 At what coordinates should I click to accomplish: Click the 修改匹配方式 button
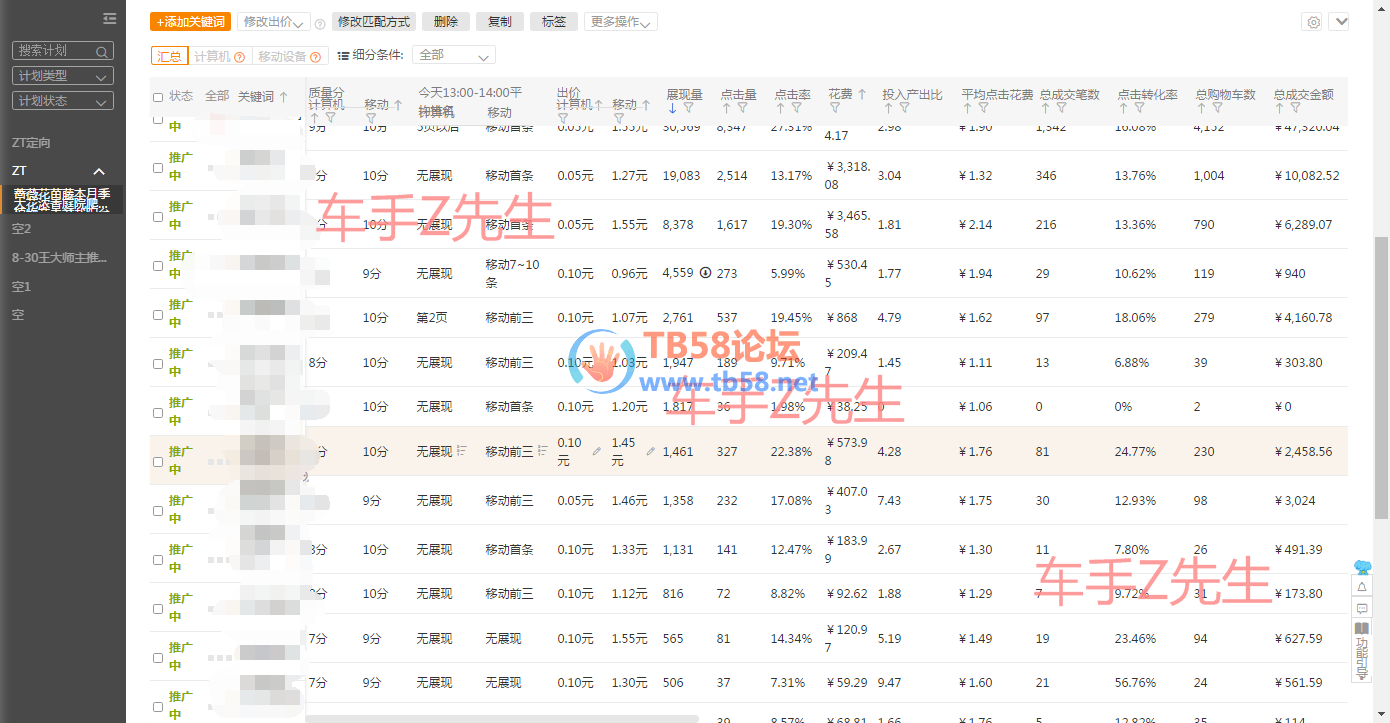[373, 22]
